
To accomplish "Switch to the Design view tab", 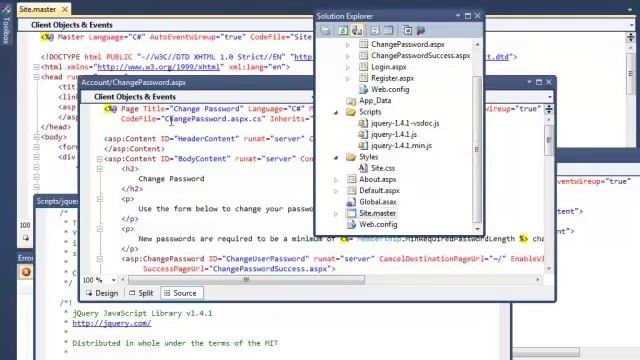I will 102,293.
